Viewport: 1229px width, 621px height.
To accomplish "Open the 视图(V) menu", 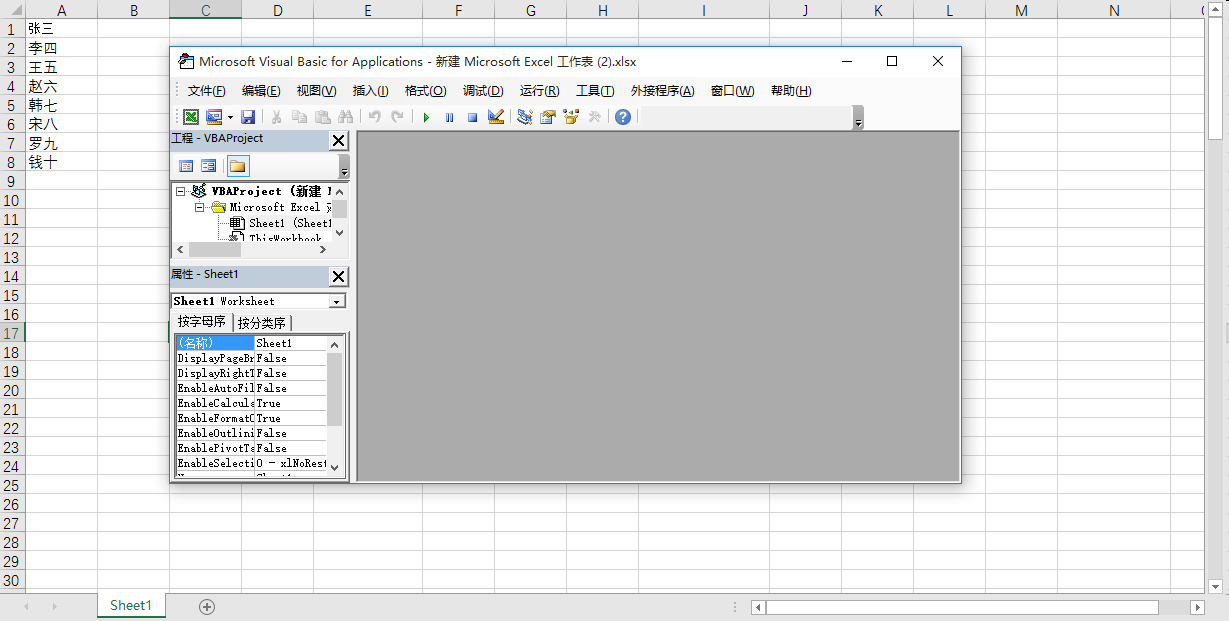I will click(316, 91).
